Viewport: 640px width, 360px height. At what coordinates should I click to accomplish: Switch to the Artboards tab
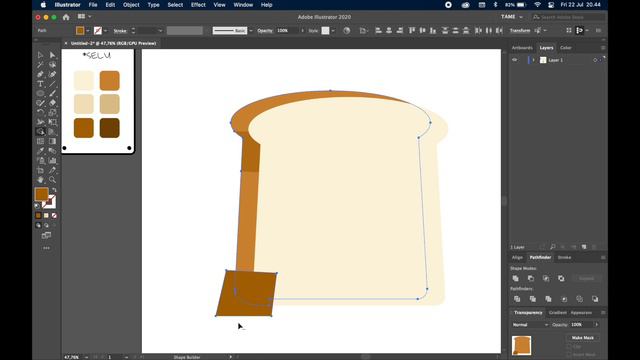pos(522,48)
